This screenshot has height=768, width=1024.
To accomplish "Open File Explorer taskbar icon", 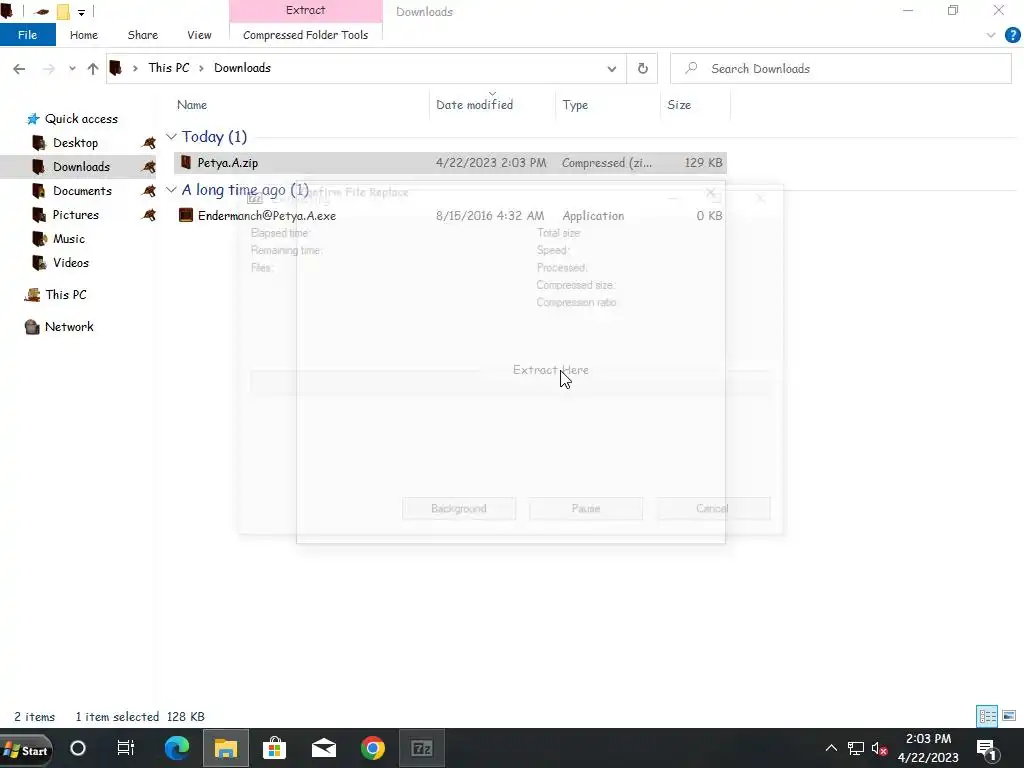I will pyautogui.click(x=225, y=748).
